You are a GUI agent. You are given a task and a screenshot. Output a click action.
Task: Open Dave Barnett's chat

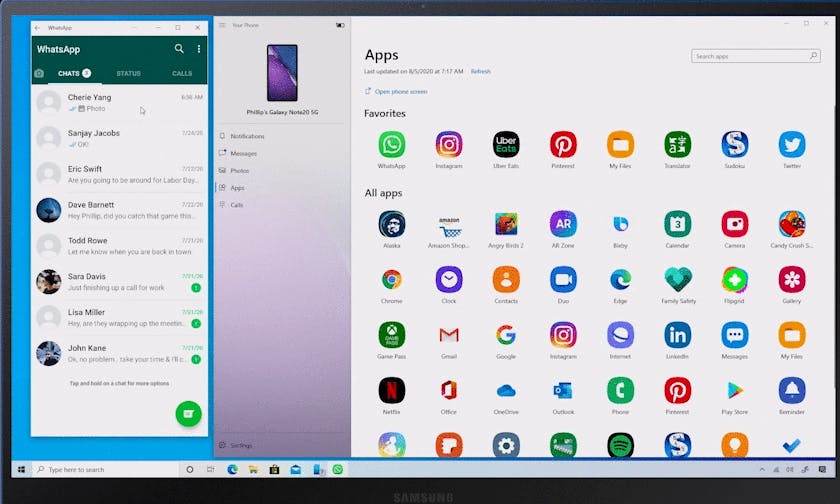[x=119, y=210]
